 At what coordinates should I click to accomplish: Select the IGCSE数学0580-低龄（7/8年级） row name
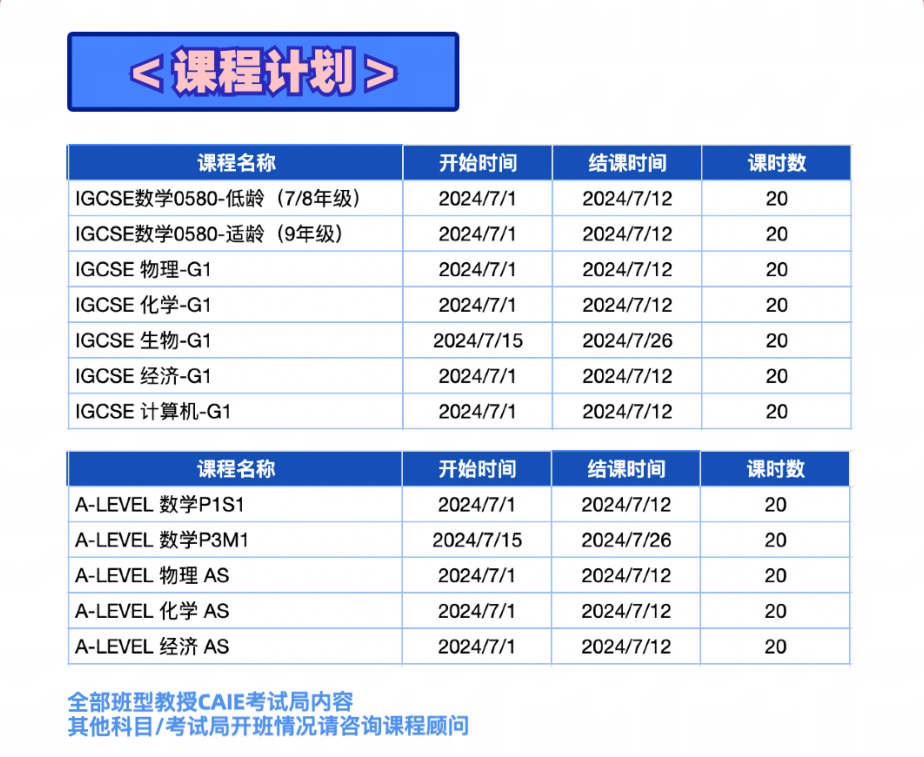[217, 199]
